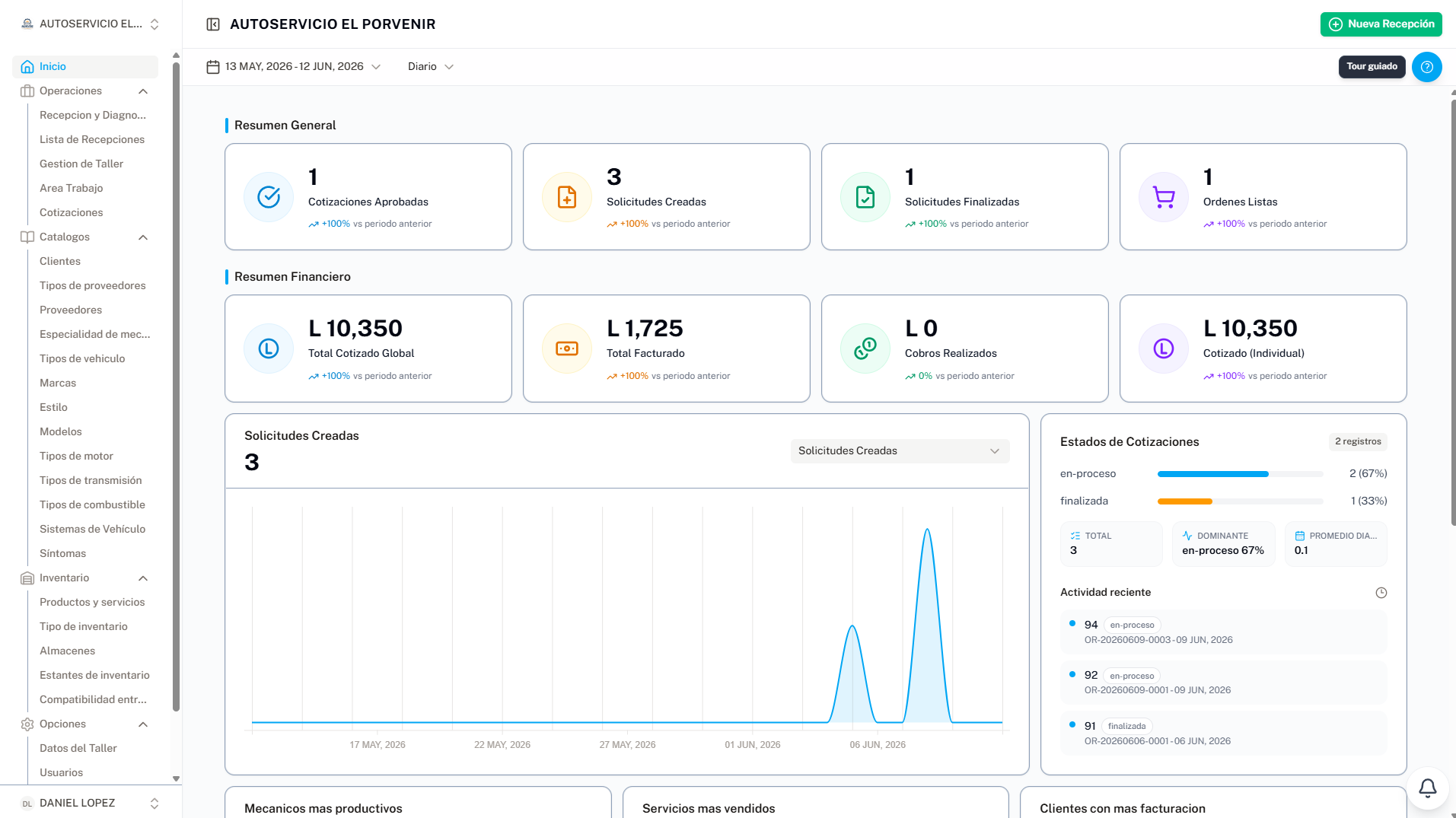1456x818 pixels.
Task: Click the sidebar vertical scrollbar
Action: [176, 387]
